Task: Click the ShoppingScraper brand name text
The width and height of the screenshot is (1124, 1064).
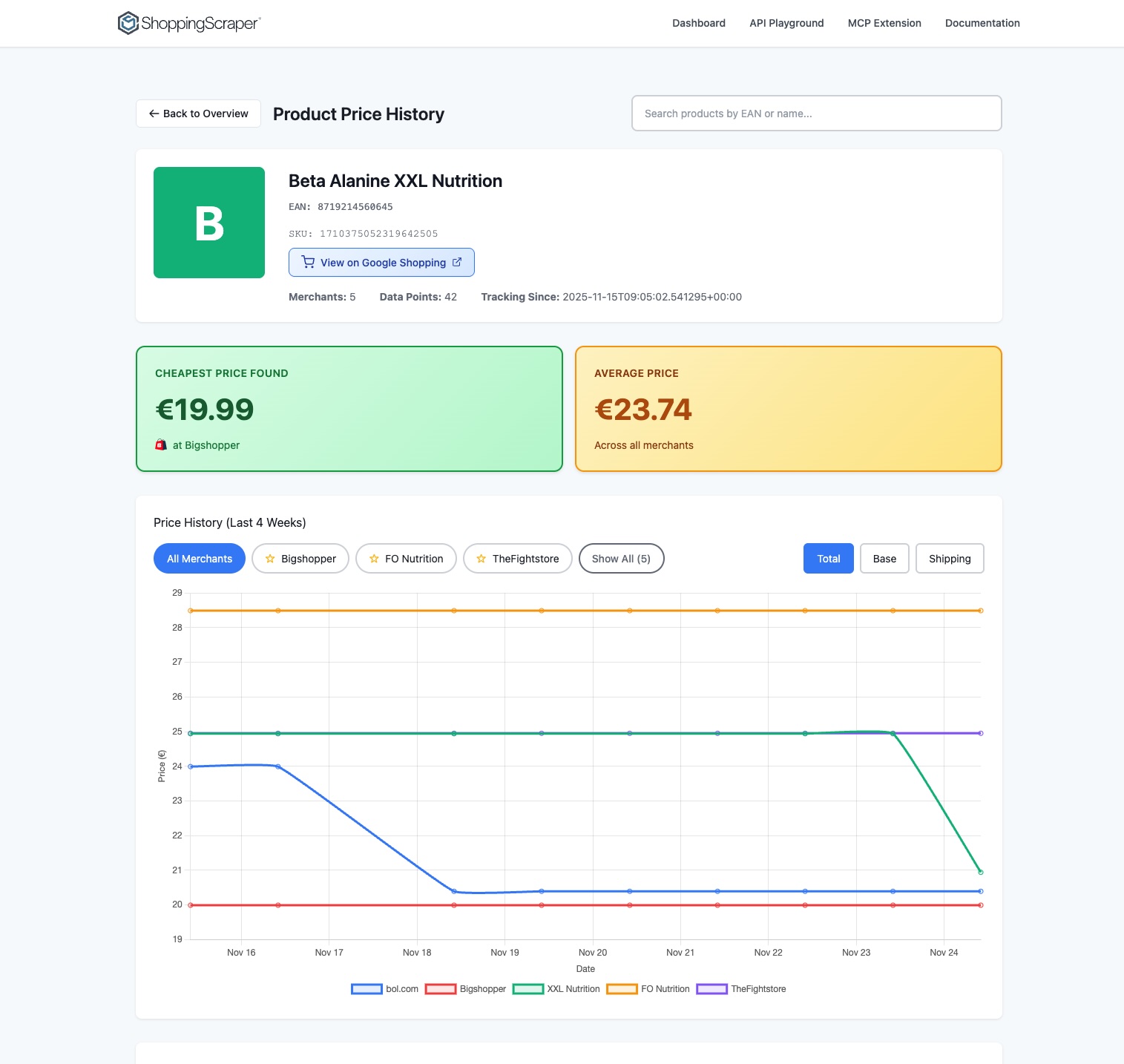Action: [200, 24]
